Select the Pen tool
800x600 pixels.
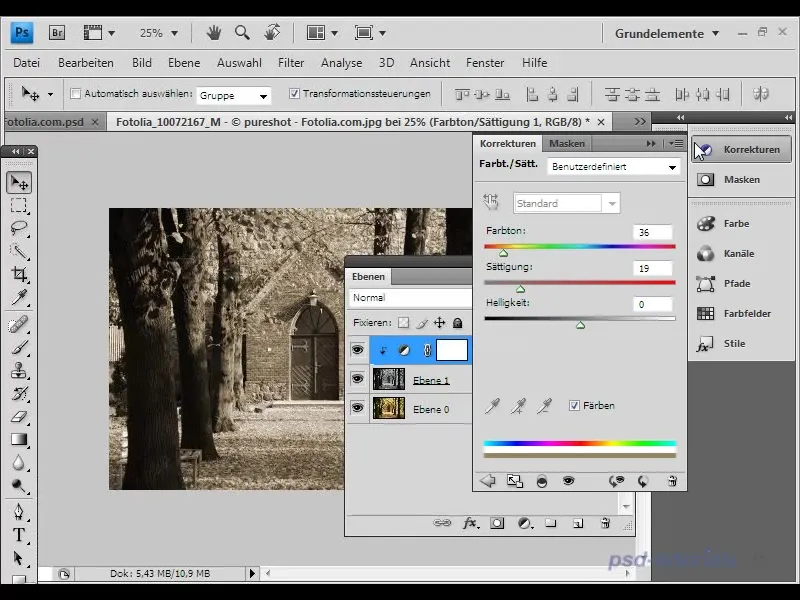click(x=19, y=512)
